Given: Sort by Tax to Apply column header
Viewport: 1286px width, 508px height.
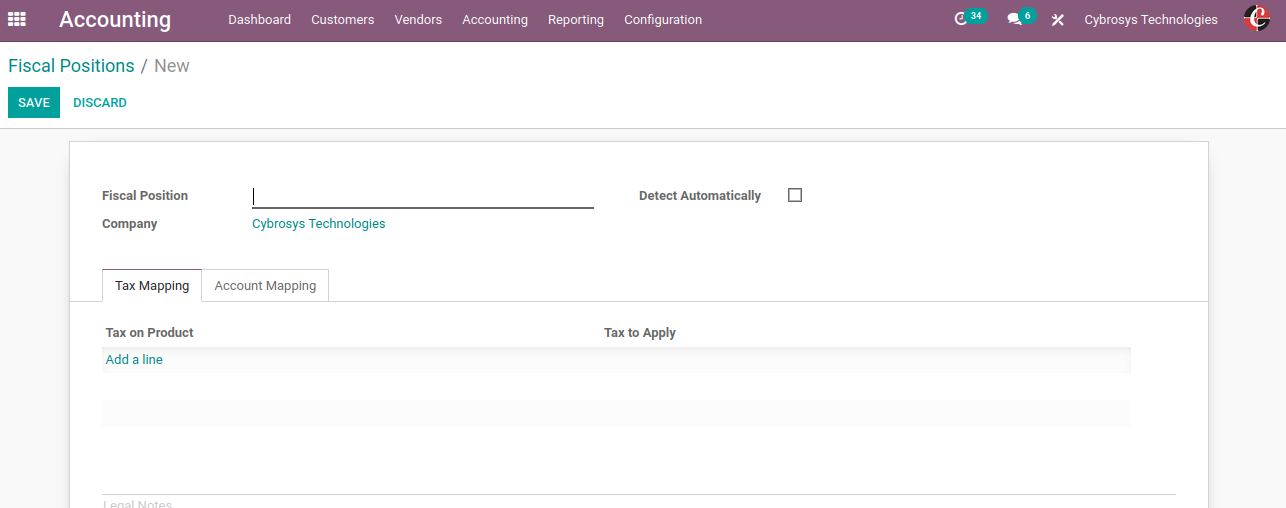Looking at the screenshot, I should [640, 333].
